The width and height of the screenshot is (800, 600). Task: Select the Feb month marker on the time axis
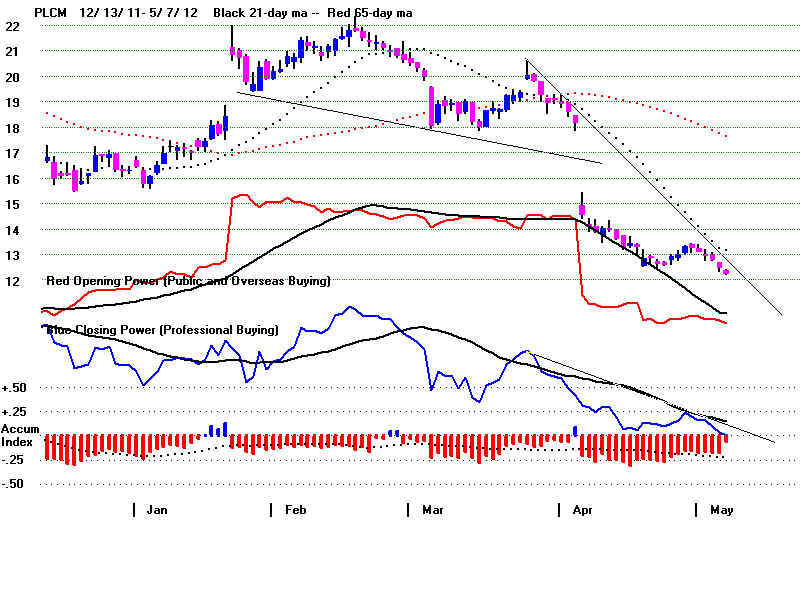[x=294, y=509]
